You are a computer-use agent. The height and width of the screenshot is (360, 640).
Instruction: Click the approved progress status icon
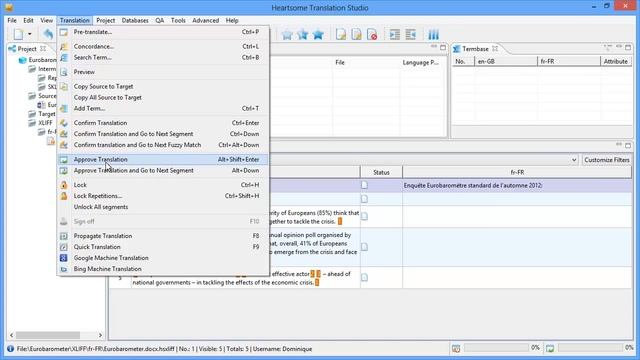pos(550,348)
